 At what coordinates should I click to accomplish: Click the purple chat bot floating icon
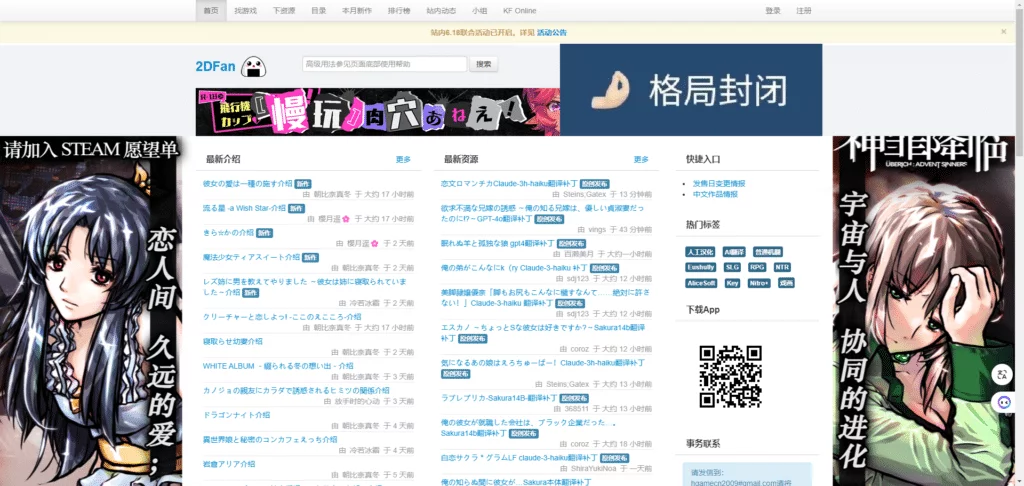click(x=1002, y=402)
